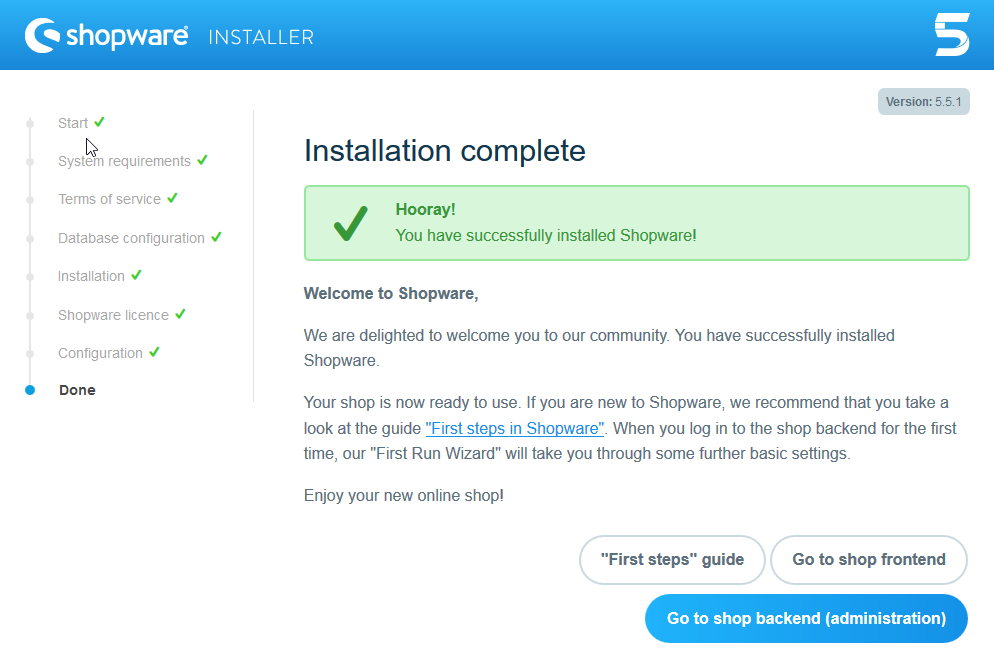994x669 pixels.
Task: Select the Installation step
Action: click(x=91, y=276)
